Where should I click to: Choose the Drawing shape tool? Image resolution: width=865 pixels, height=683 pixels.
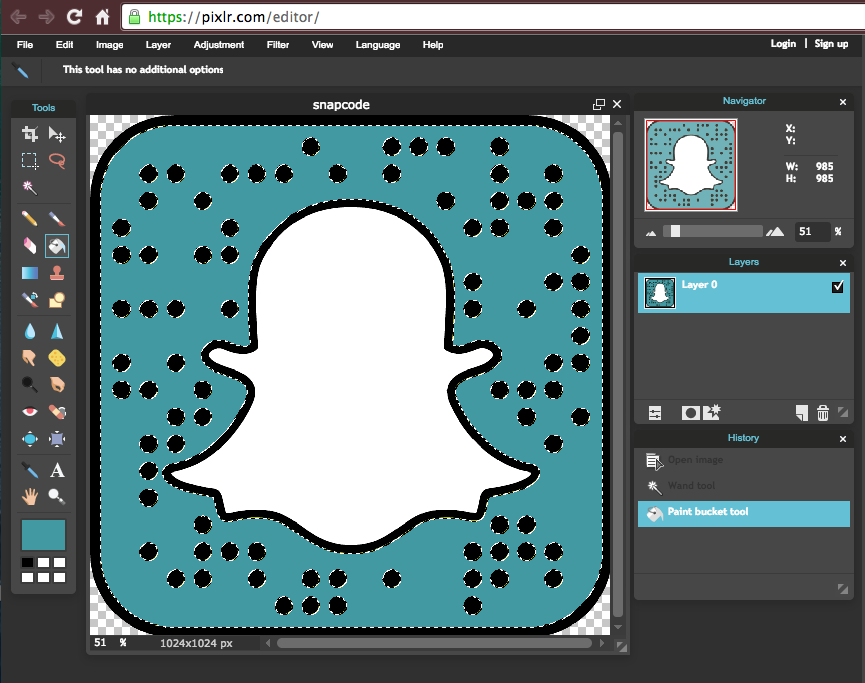coord(57,300)
